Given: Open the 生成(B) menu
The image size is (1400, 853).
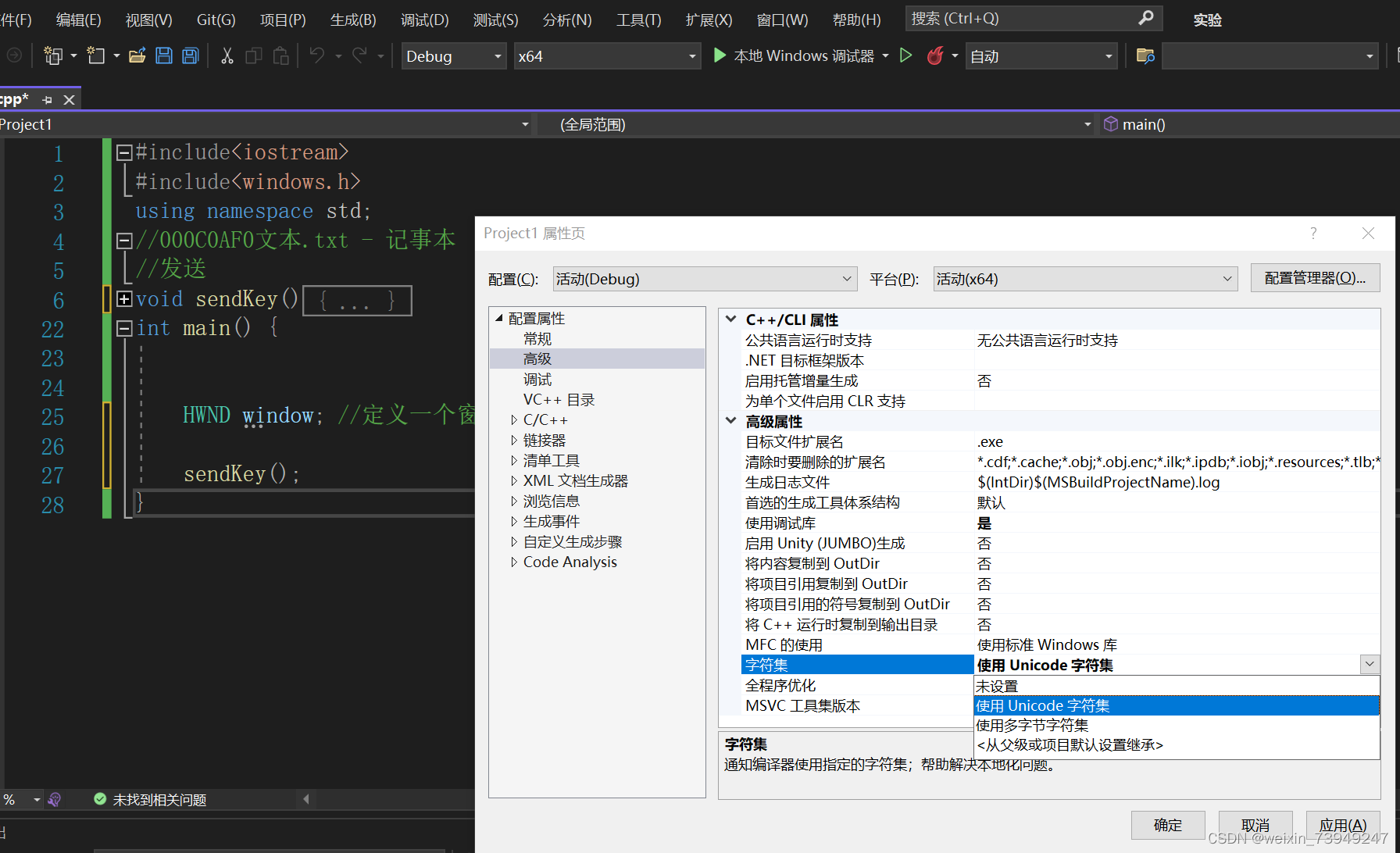Looking at the screenshot, I should pos(352,20).
